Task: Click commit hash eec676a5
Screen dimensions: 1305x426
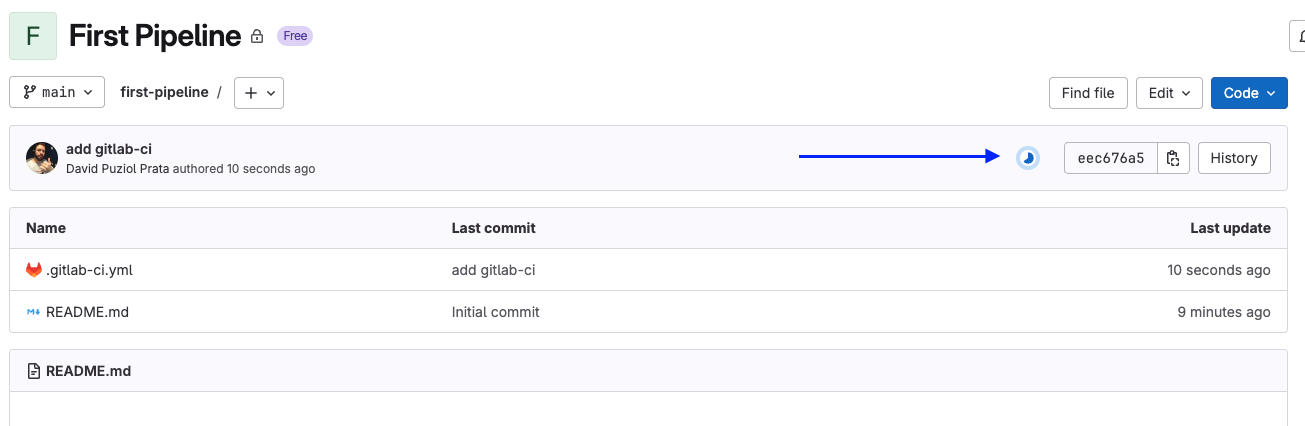Action: [x=1111, y=158]
